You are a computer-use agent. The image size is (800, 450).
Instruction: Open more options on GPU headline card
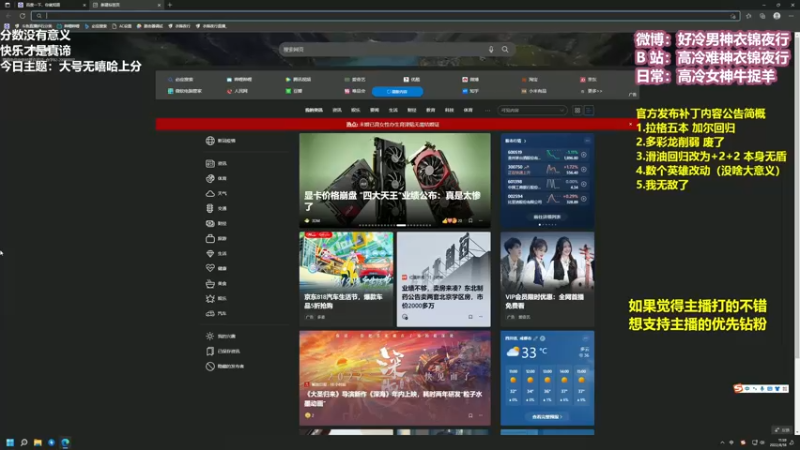480,221
